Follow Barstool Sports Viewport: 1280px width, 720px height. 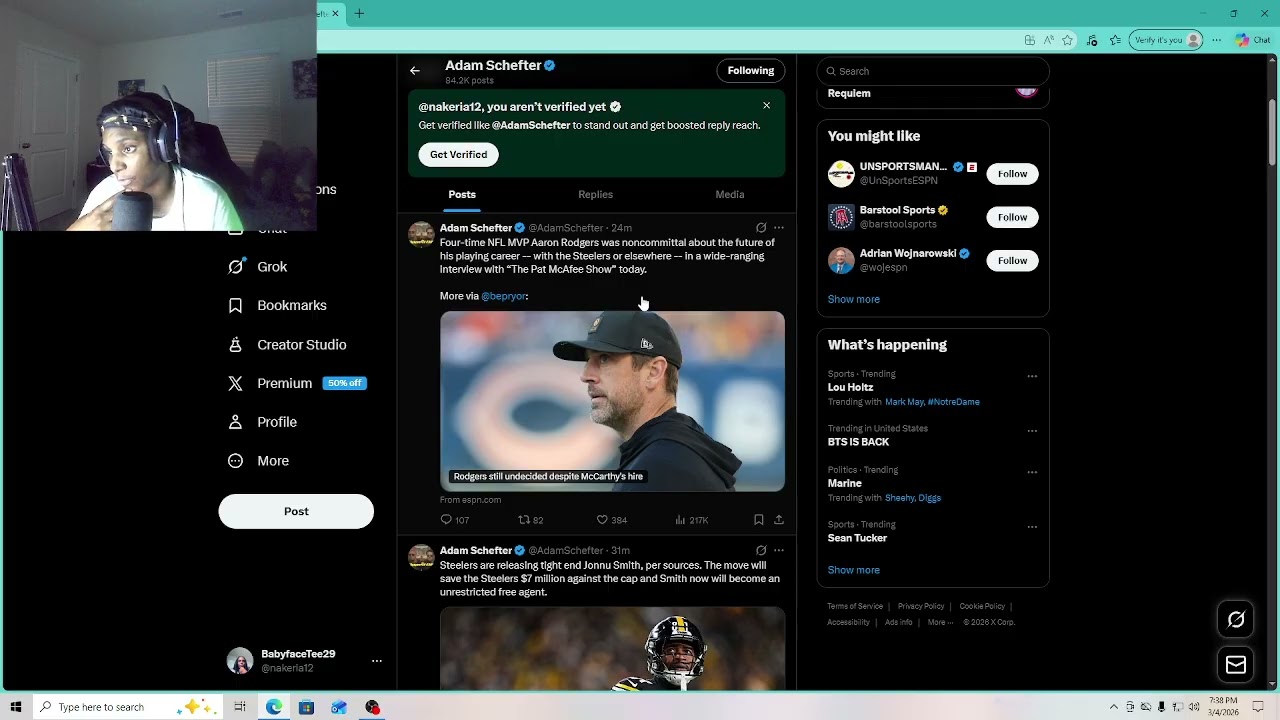[x=1012, y=217]
